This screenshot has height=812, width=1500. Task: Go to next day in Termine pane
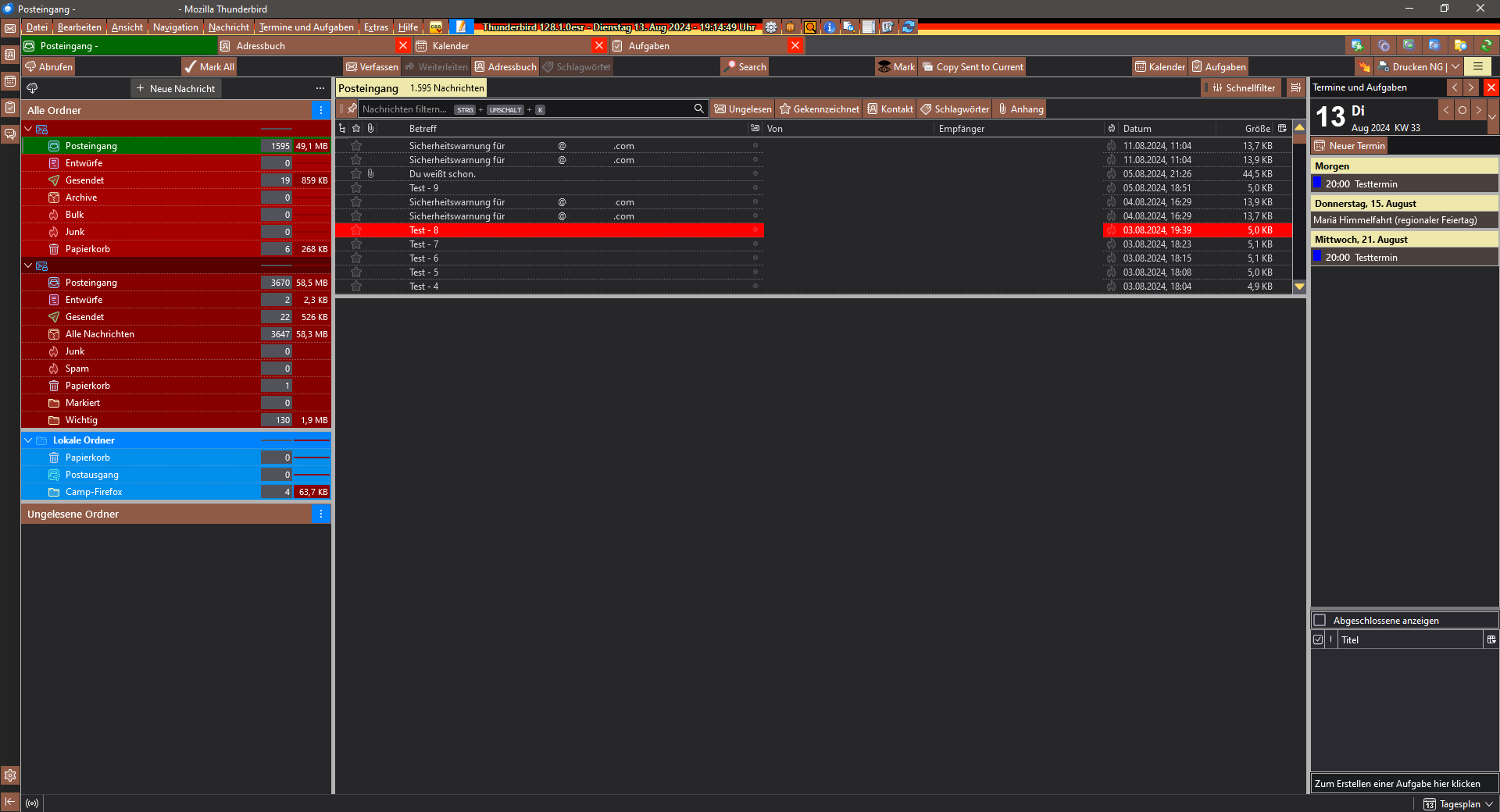tap(1478, 110)
